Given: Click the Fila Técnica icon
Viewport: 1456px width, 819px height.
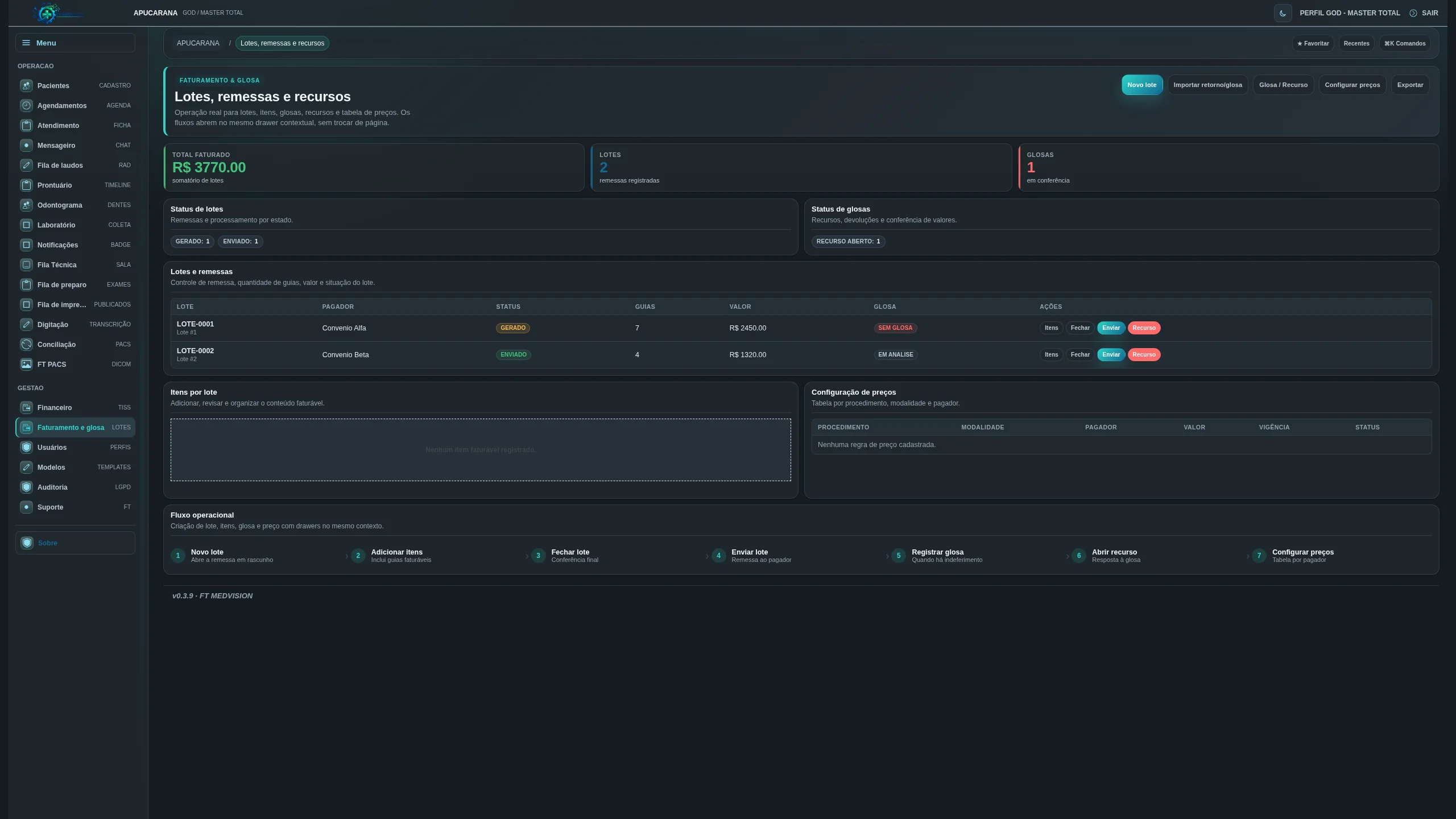Looking at the screenshot, I should click(x=26, y=265).
